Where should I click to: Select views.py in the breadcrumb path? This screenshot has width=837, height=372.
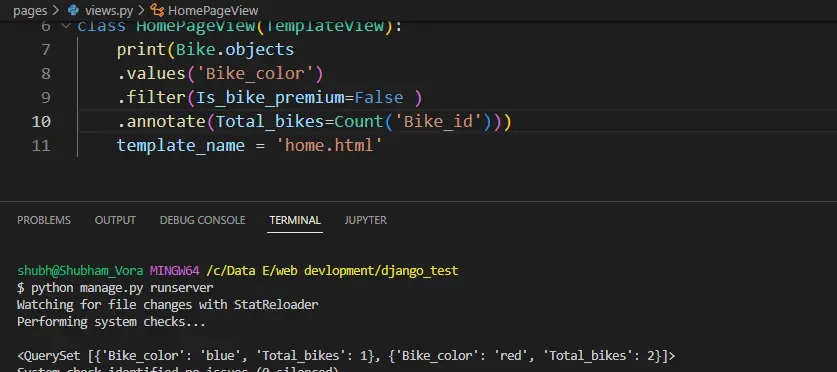[x=109, y=10]
